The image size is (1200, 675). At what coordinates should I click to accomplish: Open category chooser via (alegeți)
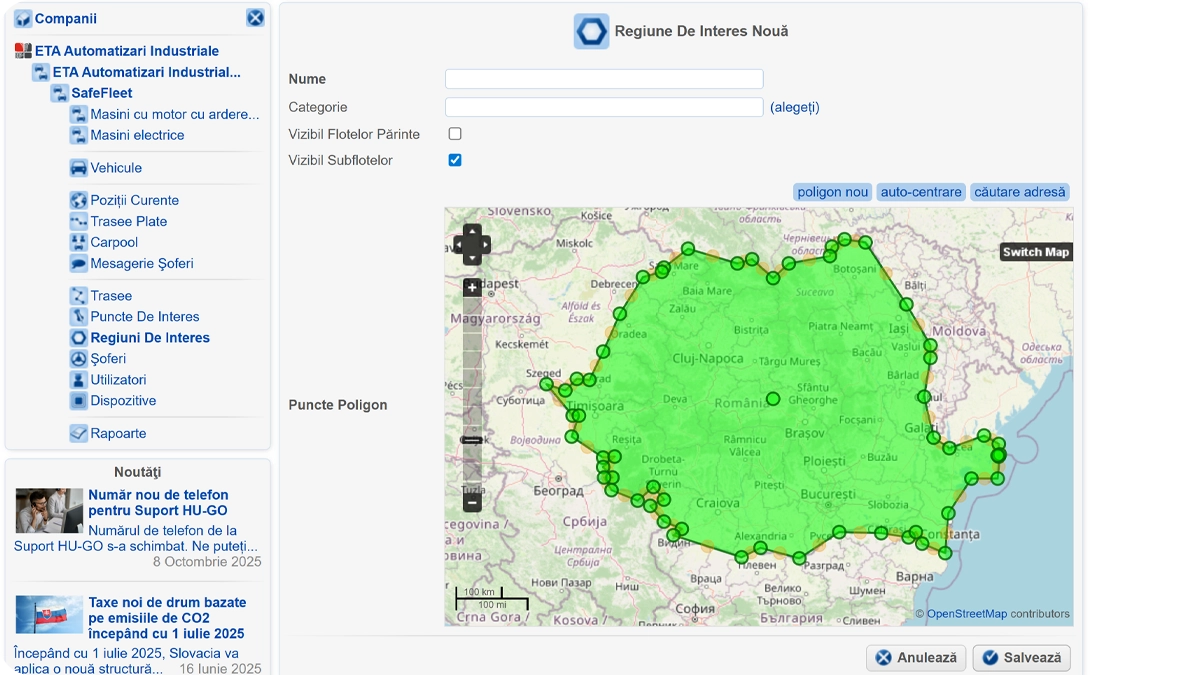click(794, 107)
